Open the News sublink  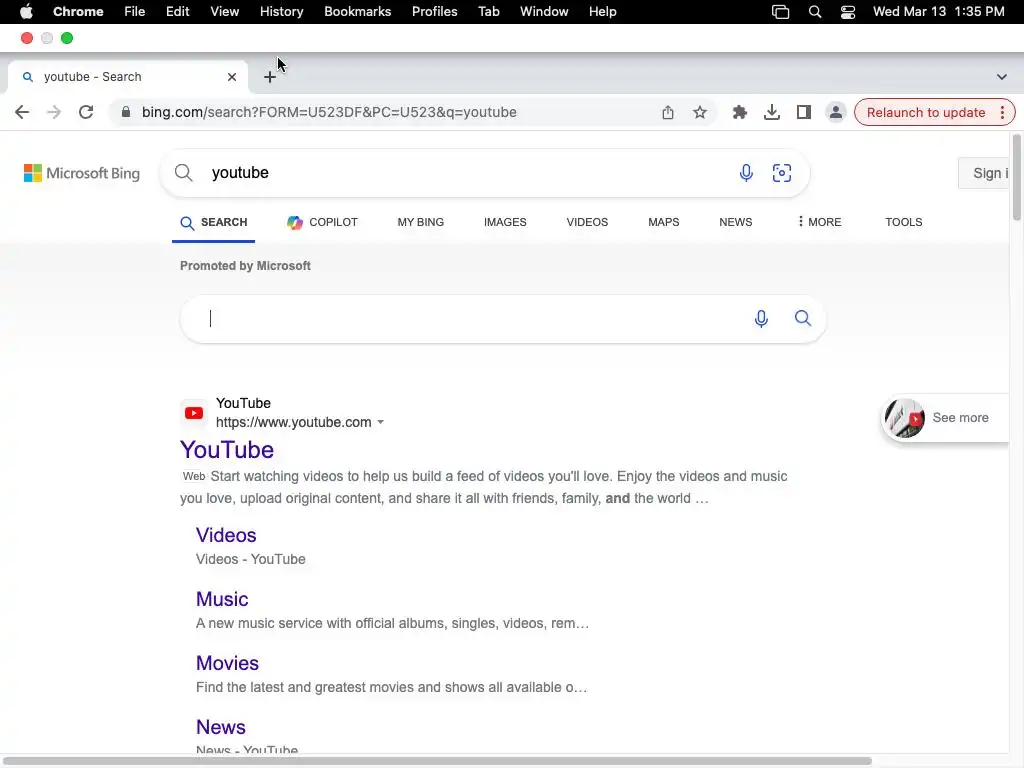tap(221, 727)
